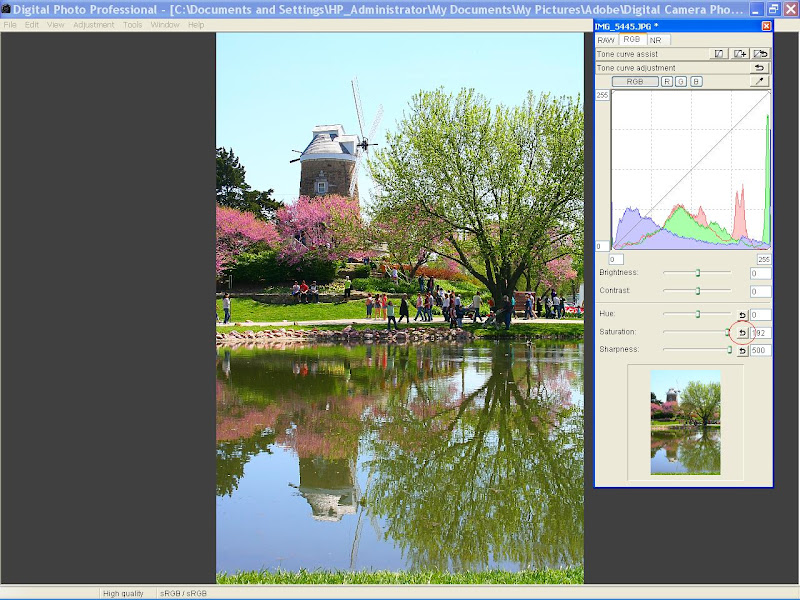Reset the Hue slider to default
Image resolution: width=800 pixels, height=600 pixels.
pos(742,315)
